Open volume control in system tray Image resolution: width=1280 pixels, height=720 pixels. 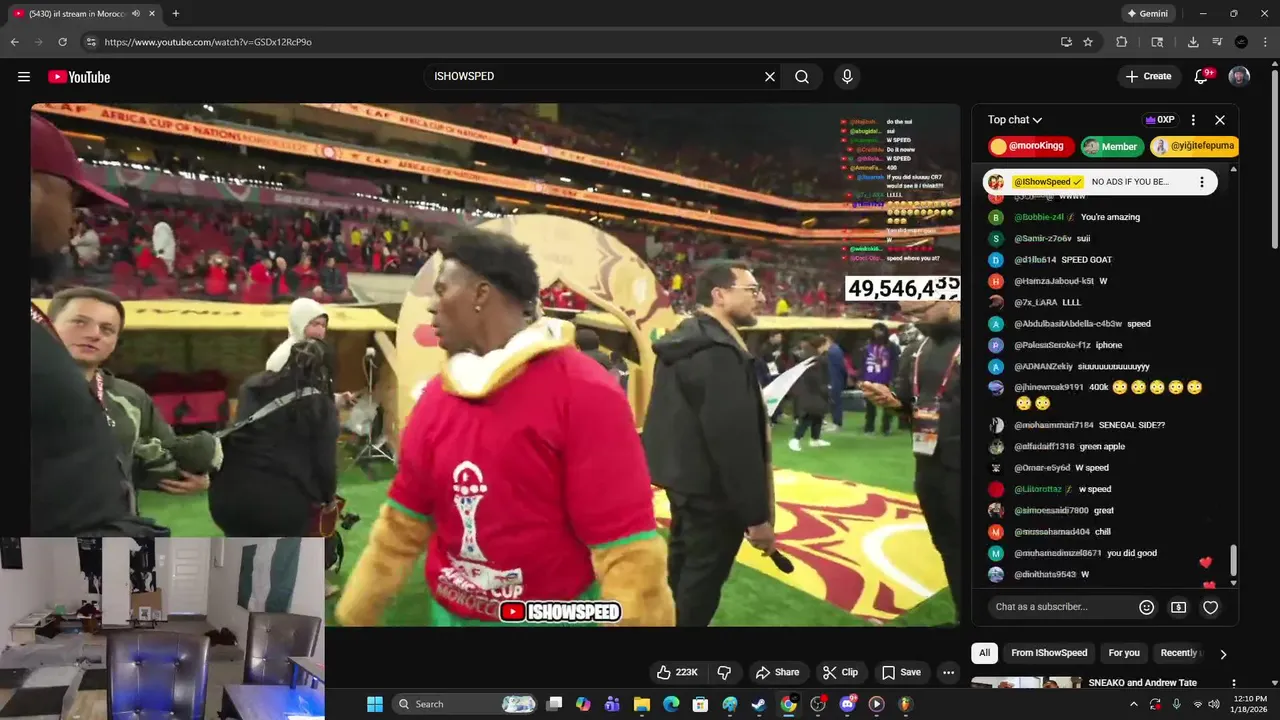click(1214, 704)
